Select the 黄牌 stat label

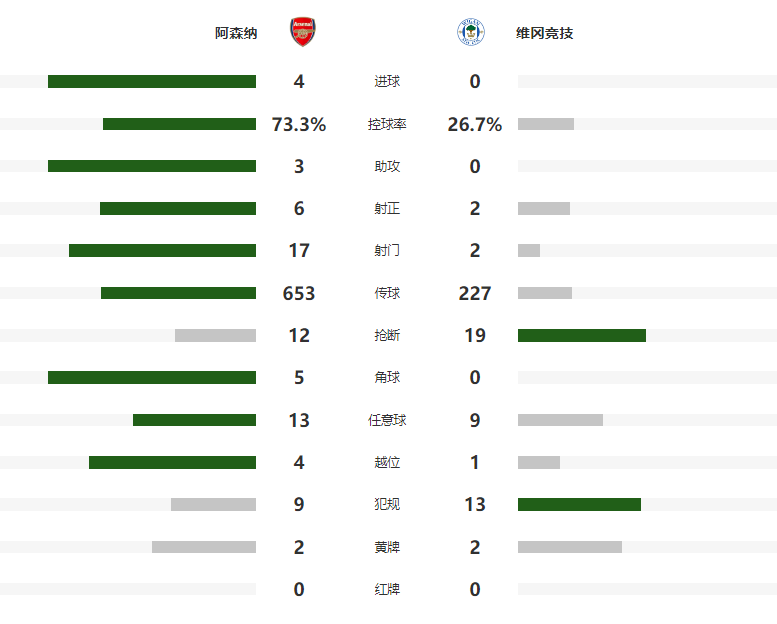coord(387,548)
